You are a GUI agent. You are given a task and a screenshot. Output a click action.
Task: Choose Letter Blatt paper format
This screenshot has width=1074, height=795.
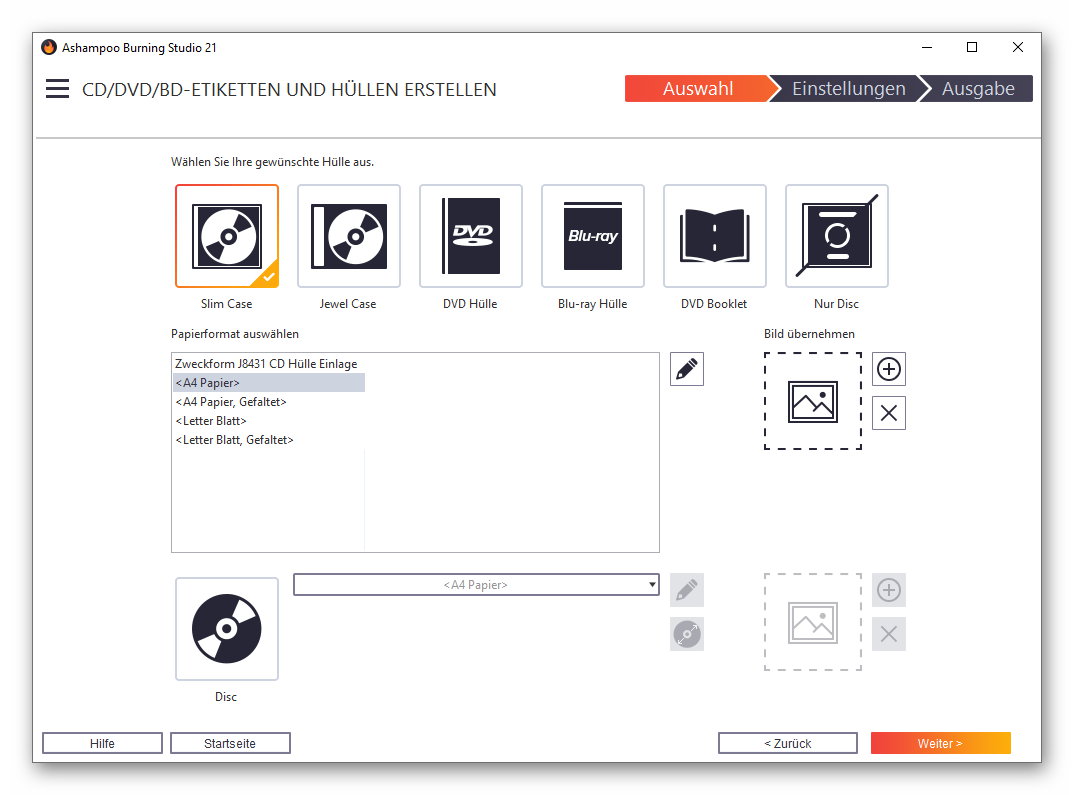coord(211,421)
